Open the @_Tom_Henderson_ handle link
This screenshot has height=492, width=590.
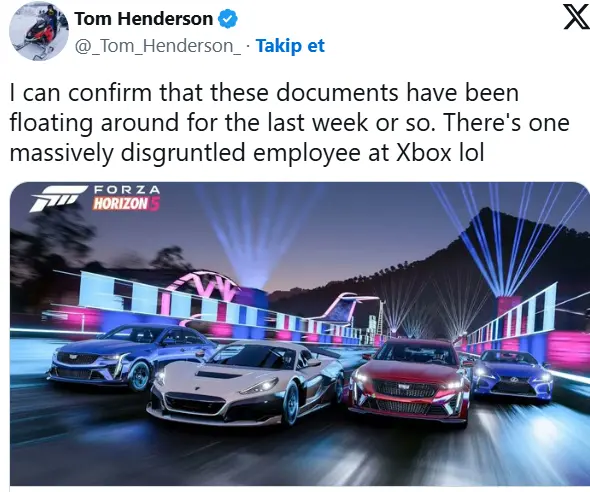[158, 46]
